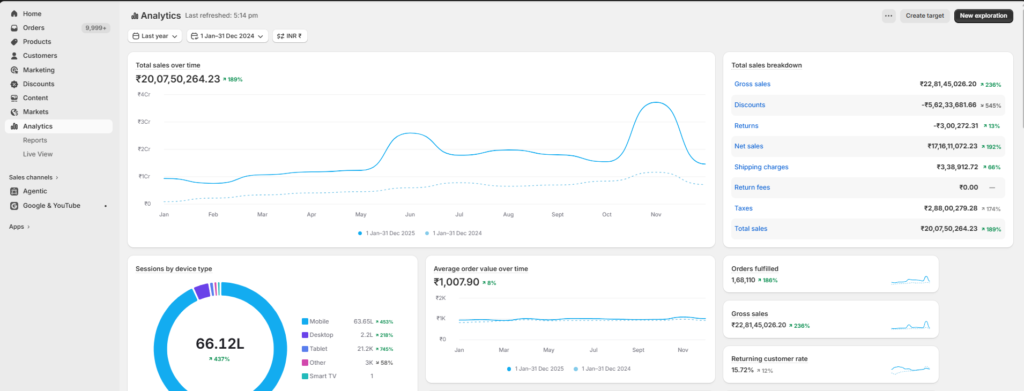Open Live View in sidebar
This screenshot has height=391, width=1024.
point(38,154)
